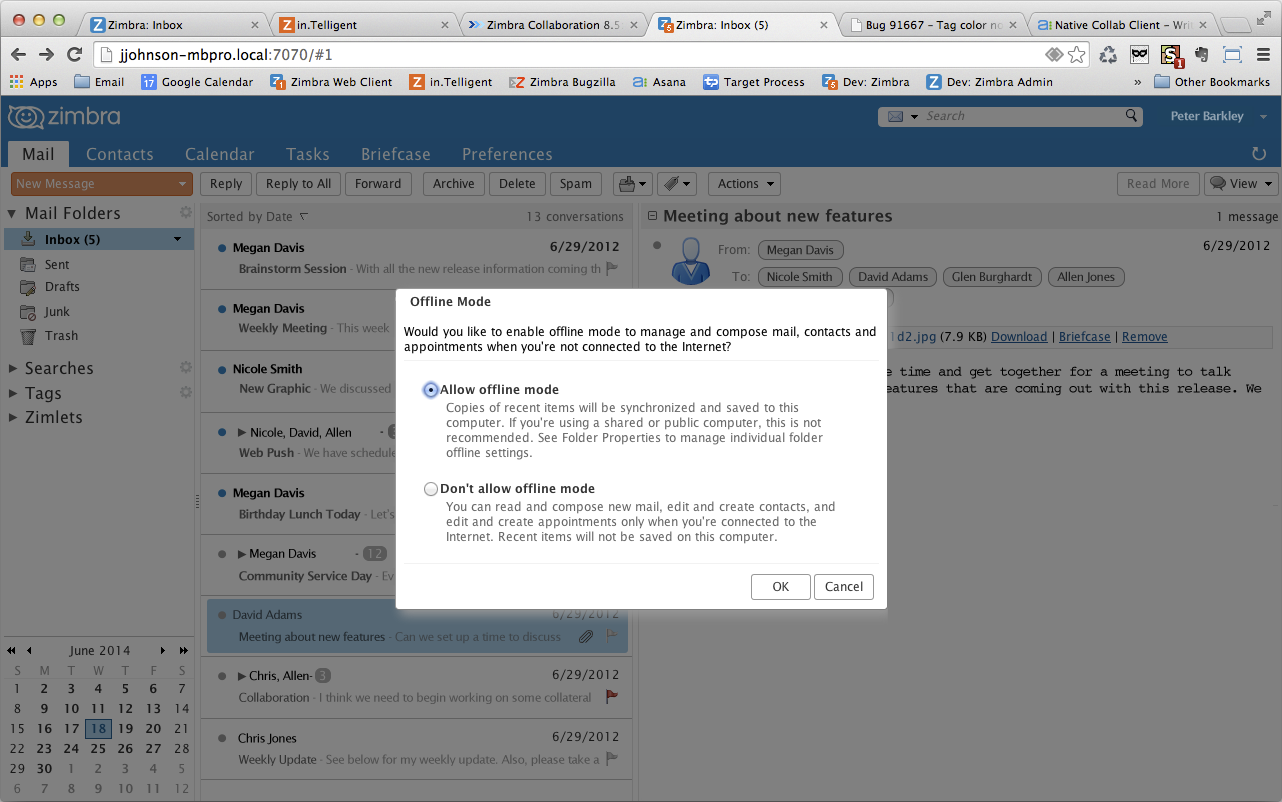Open Inbox folder dropdown arrow
This screenshot has width=1282, height=802.
[177, 240]
